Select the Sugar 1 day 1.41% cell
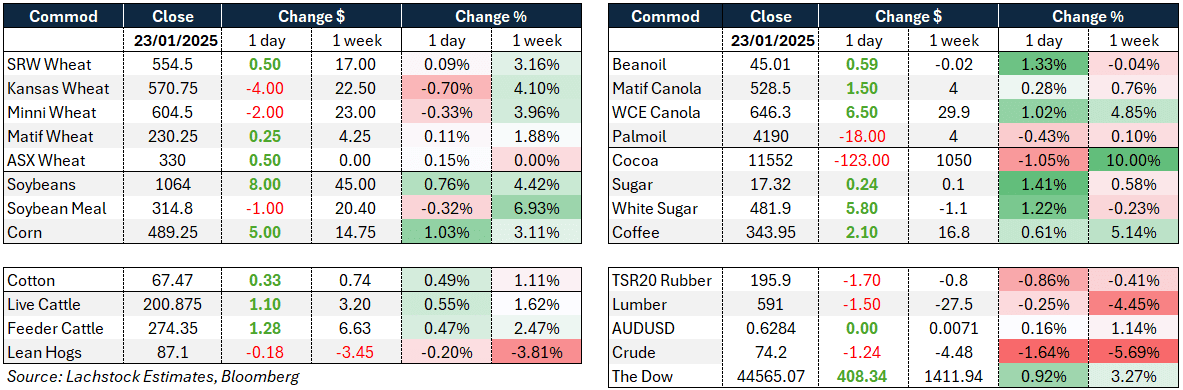 click(x=1045, y=185)
